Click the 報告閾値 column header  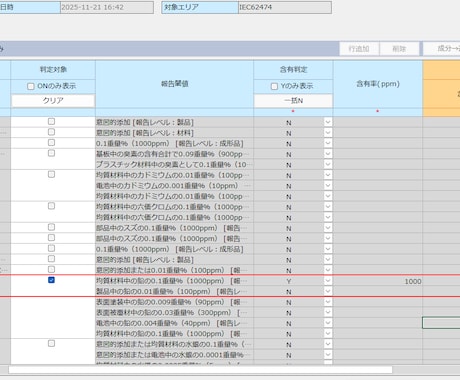[175, 84]
